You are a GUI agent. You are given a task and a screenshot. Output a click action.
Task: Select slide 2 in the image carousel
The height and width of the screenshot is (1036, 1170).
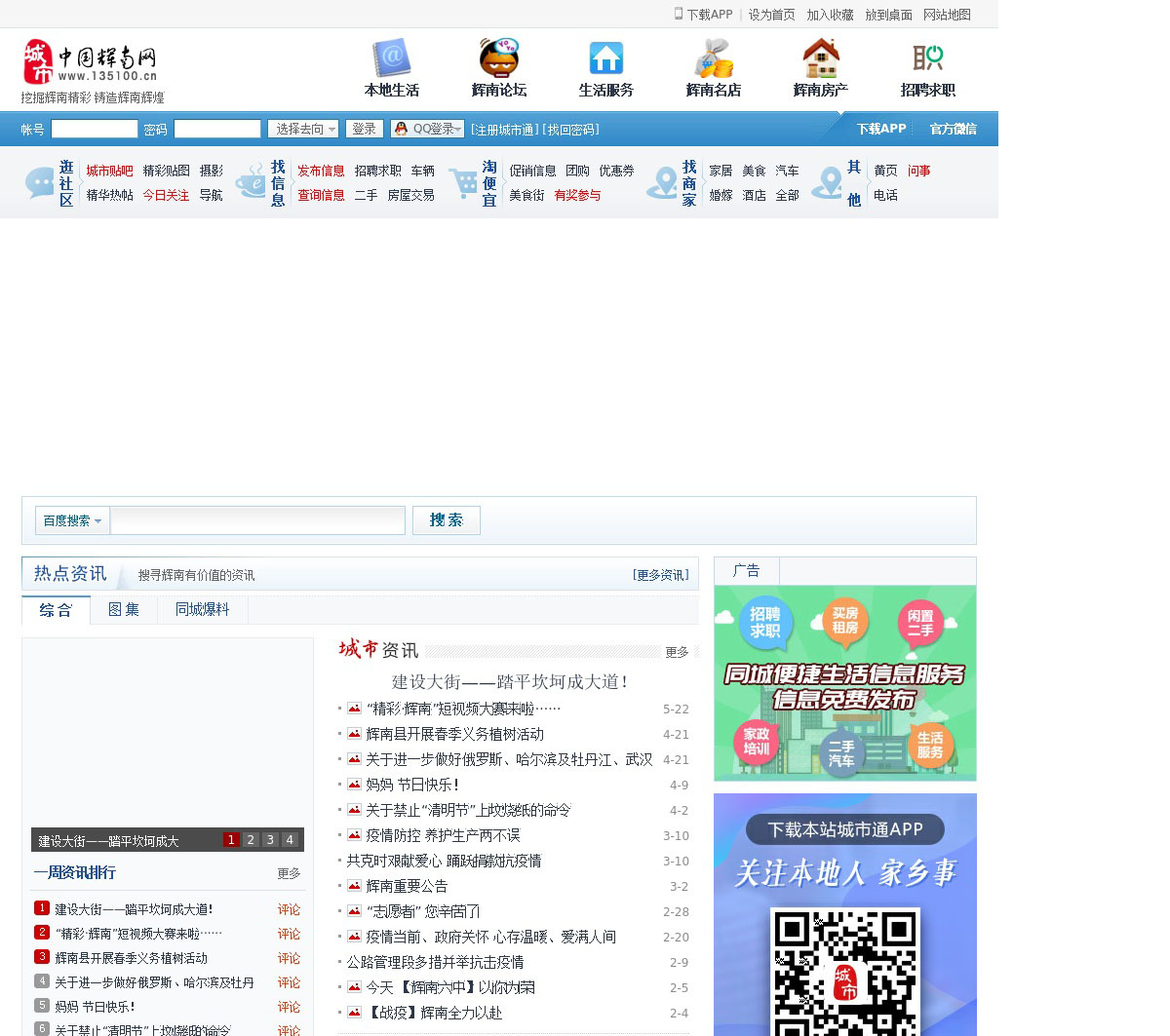coord(251,839)
